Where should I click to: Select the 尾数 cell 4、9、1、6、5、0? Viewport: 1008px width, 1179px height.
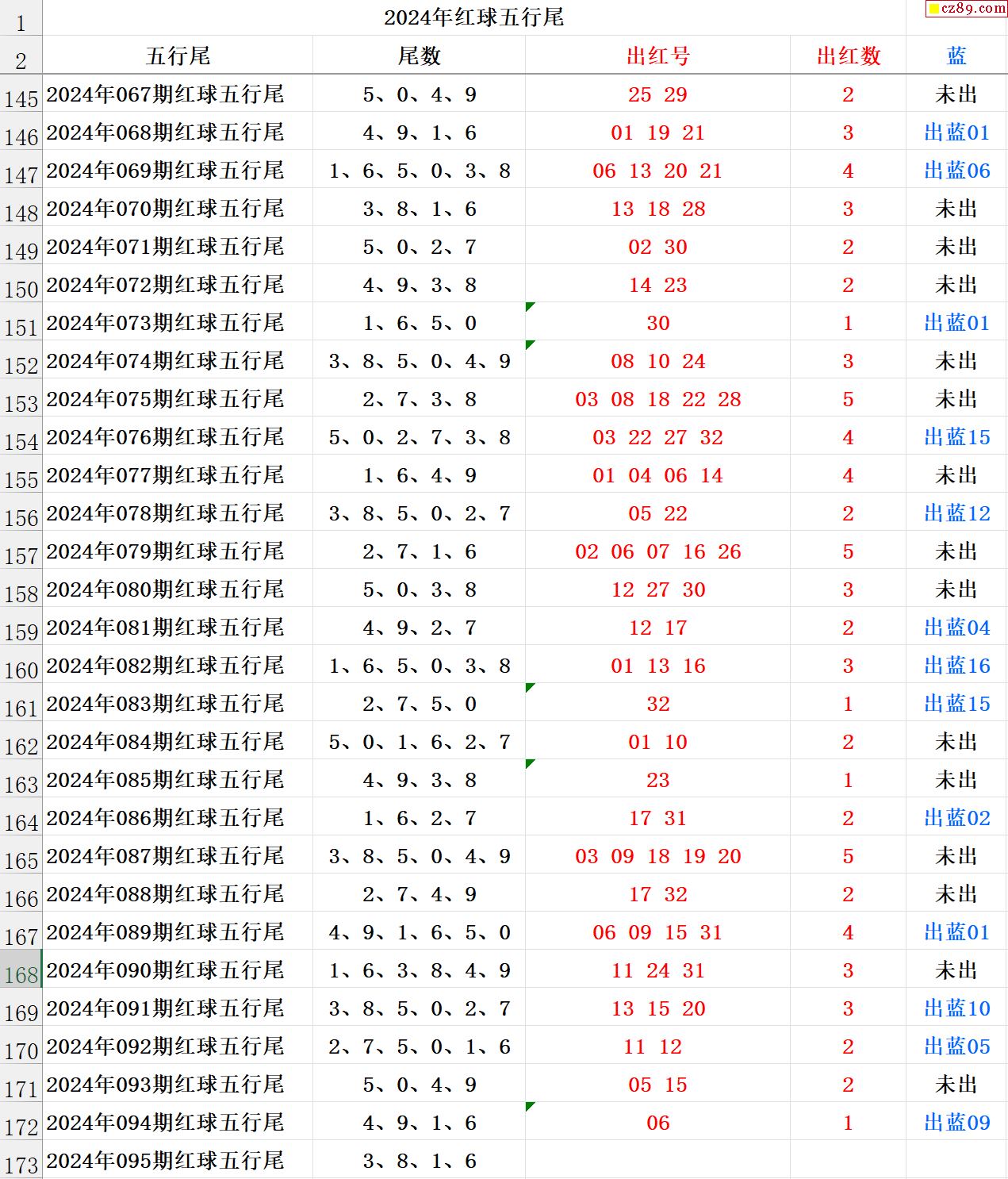[x=419, y=932]
